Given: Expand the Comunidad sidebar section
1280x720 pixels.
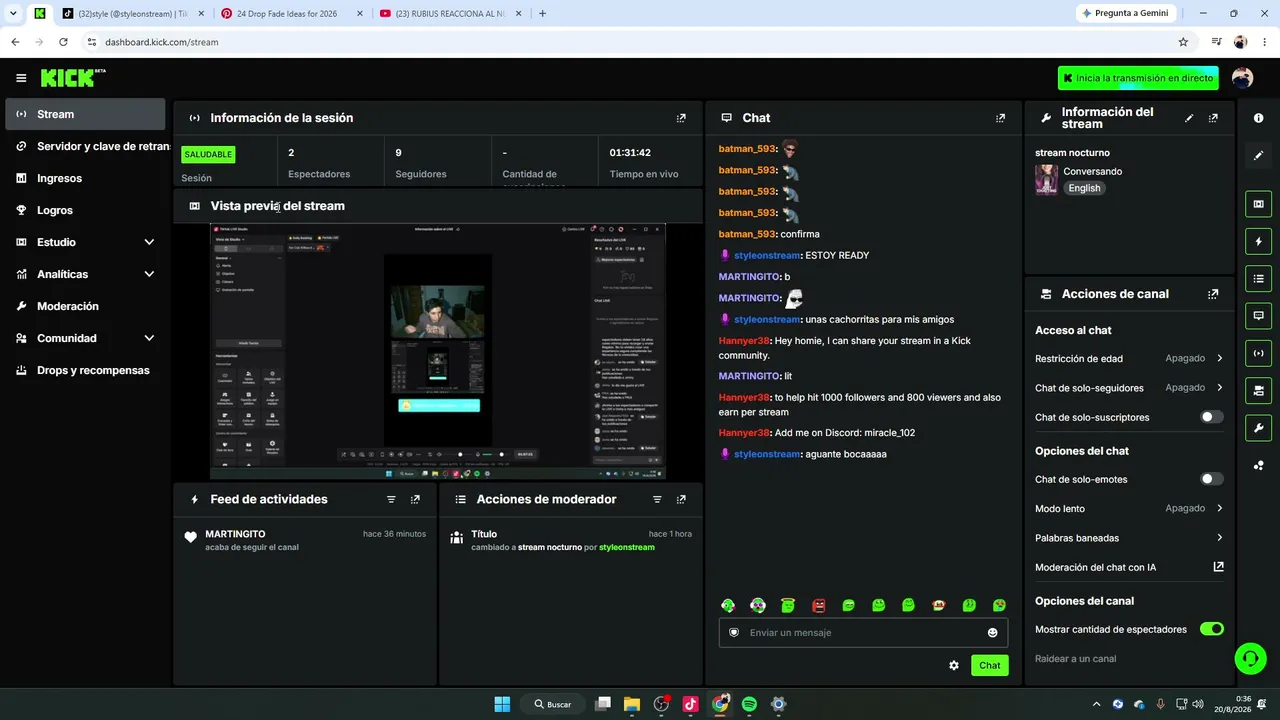Looking at the screenshot, I should tap(85, 338).
